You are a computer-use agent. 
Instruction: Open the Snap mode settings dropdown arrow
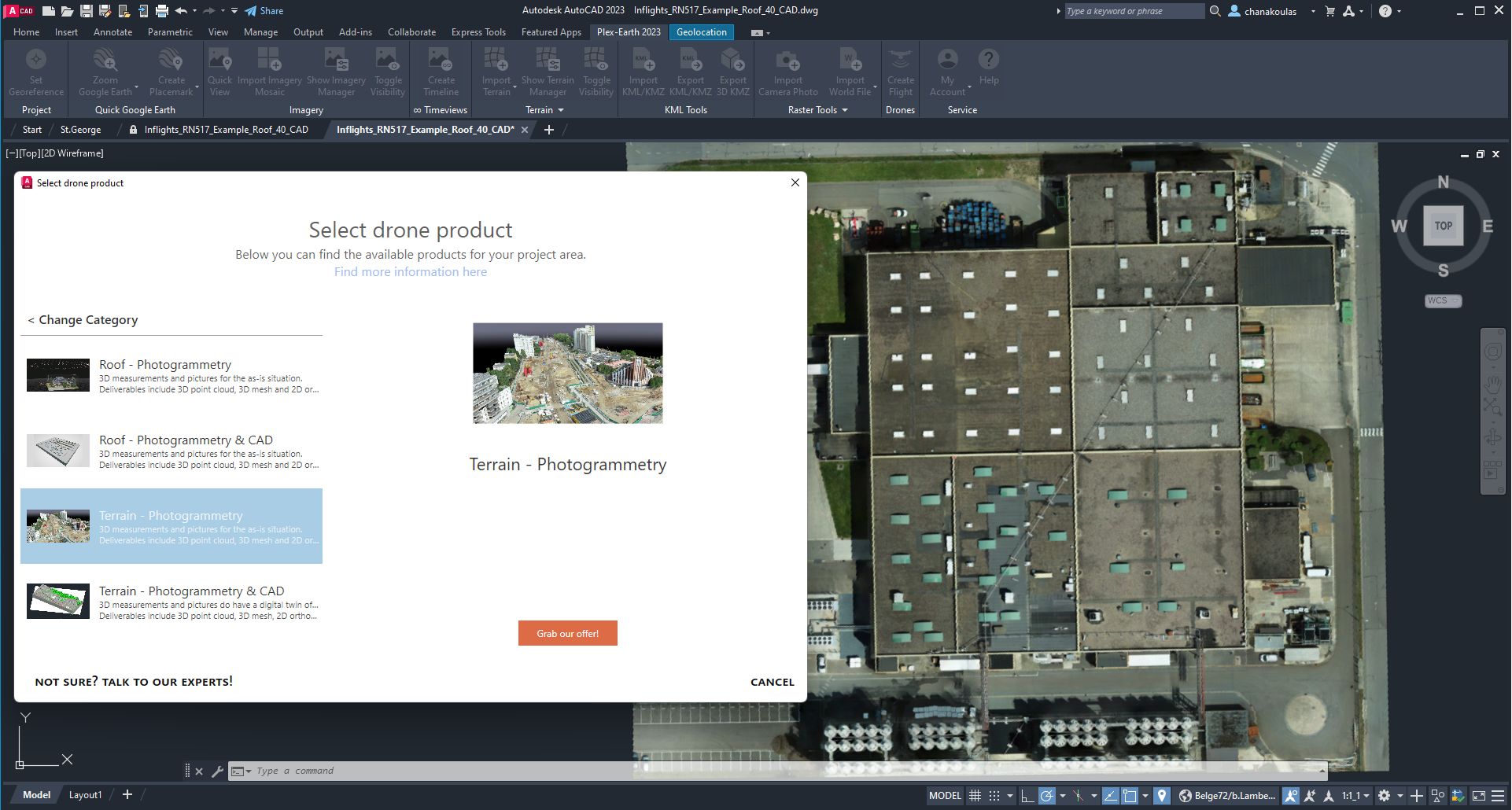point(1010,796)
